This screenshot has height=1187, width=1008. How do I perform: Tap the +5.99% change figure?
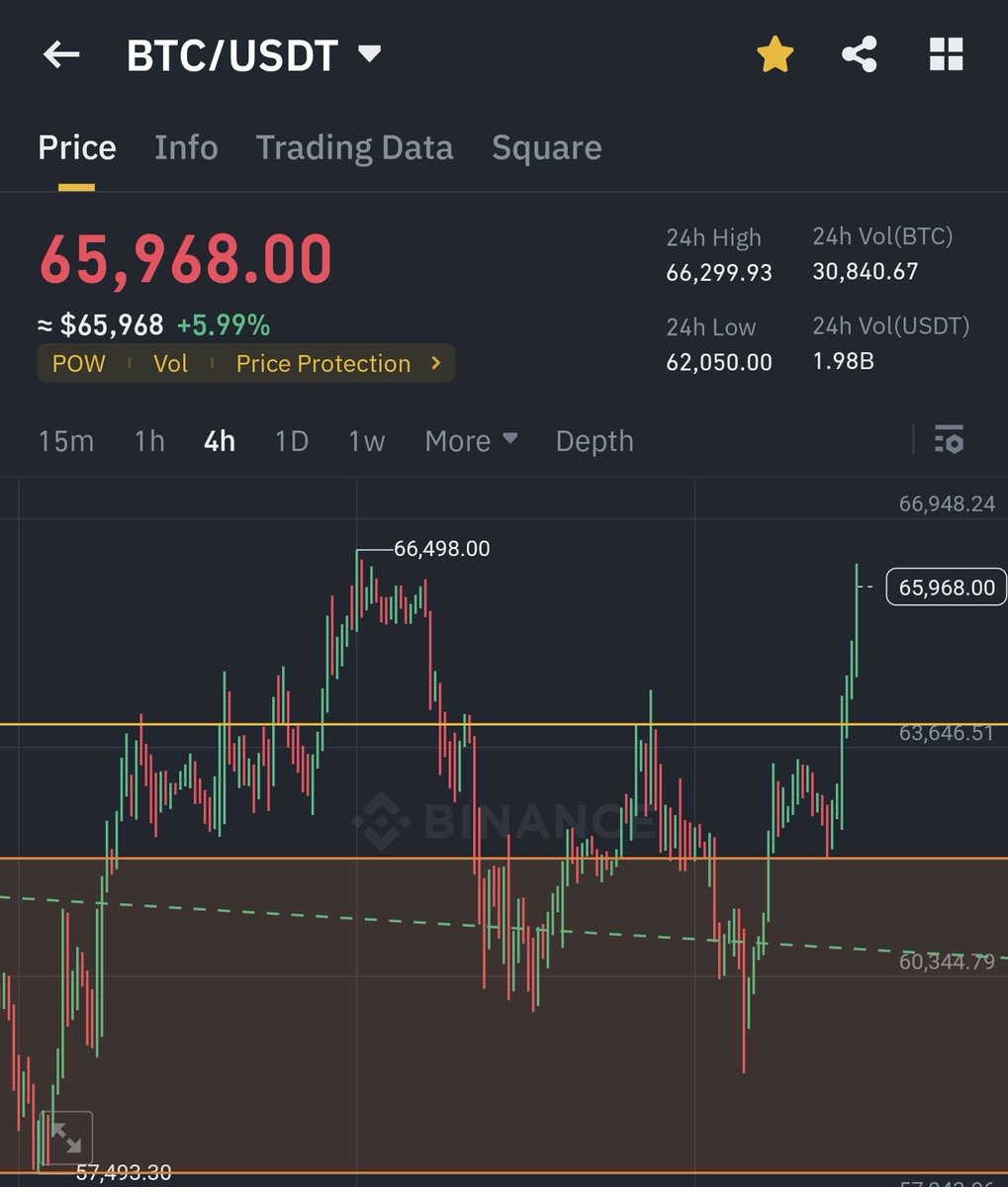(224, 325)
